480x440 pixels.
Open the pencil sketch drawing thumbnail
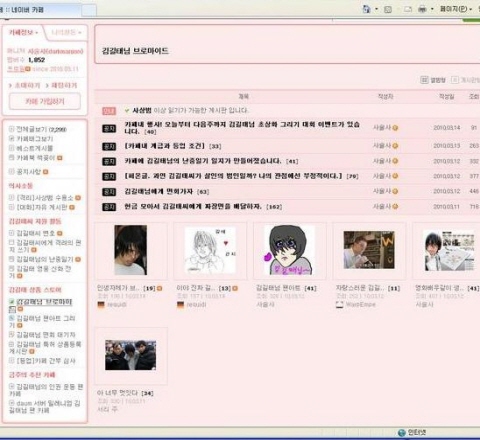point(210,251)
